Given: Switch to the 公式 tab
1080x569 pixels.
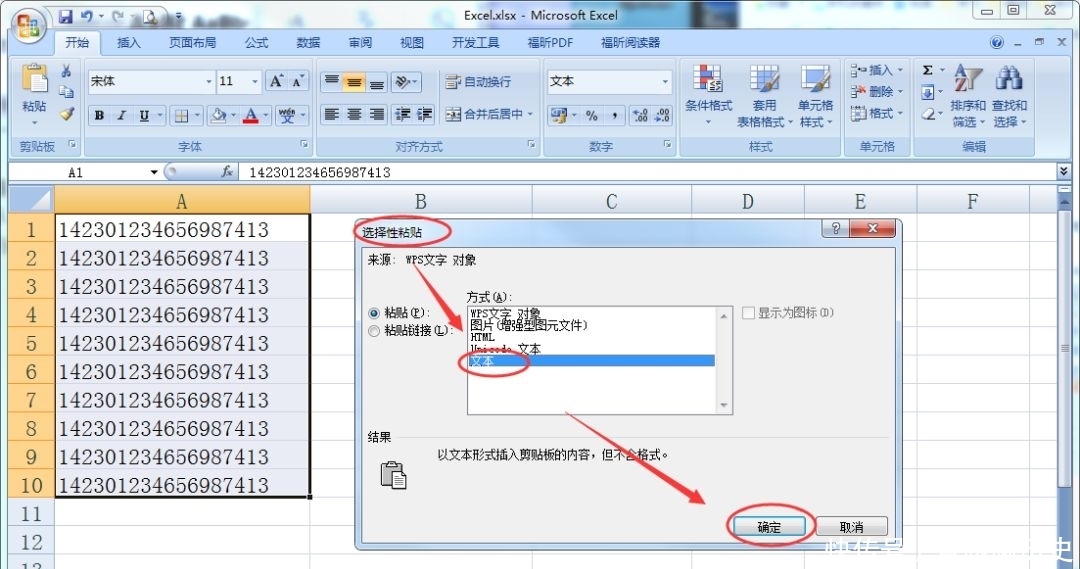Looking at the screenshot, I should coord(256,43).
